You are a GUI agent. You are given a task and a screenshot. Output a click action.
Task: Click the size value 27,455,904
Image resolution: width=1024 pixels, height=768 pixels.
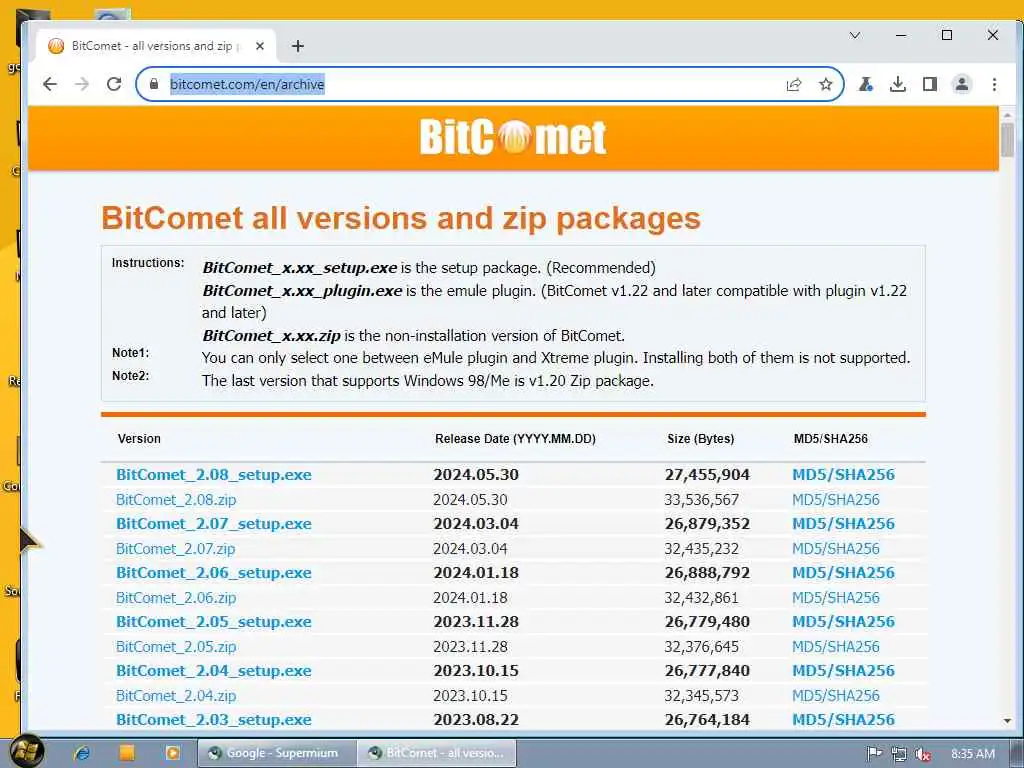(707, 475)
